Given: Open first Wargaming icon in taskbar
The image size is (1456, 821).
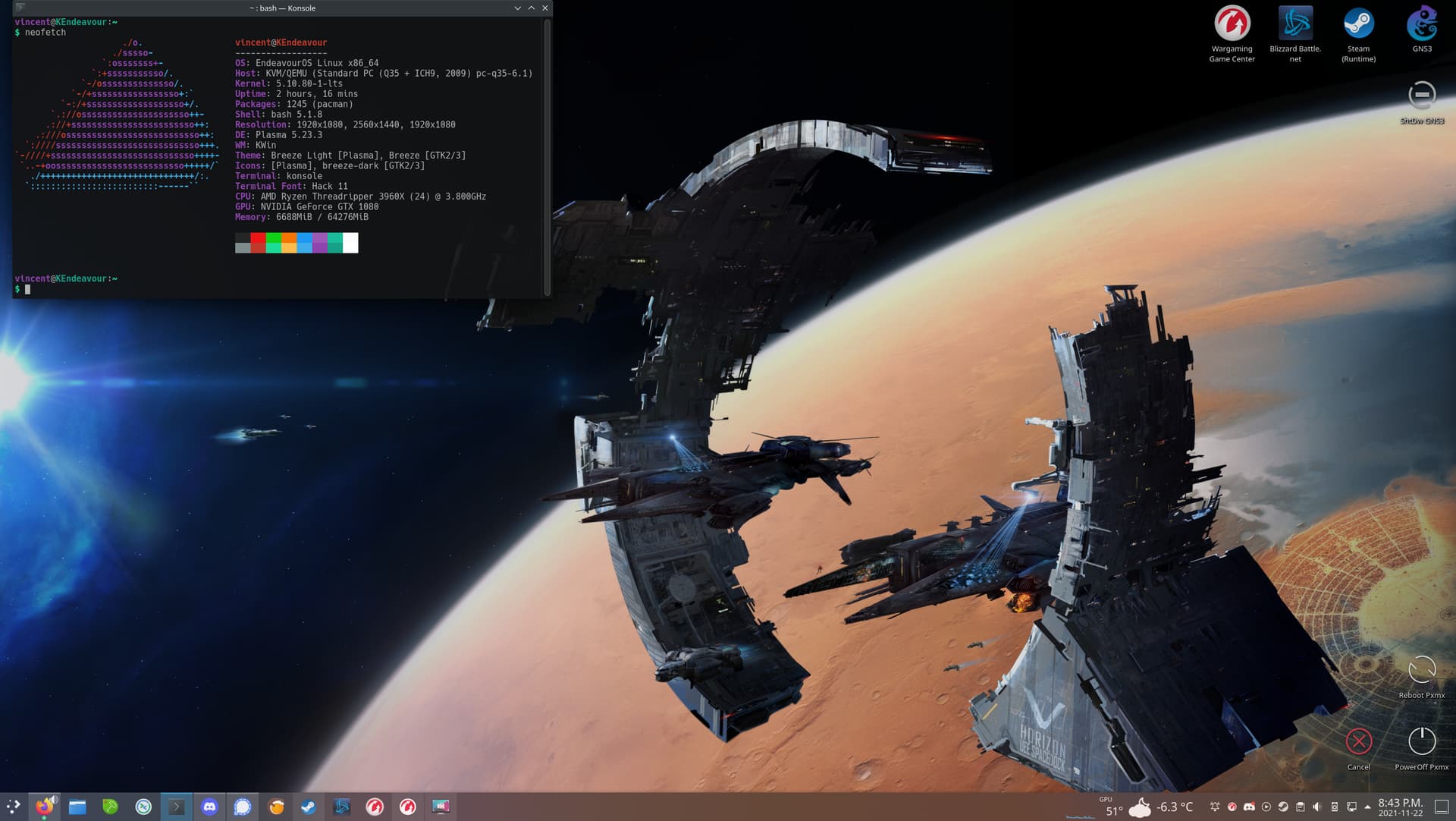Looking at the screenshot, I should (375, 807).
